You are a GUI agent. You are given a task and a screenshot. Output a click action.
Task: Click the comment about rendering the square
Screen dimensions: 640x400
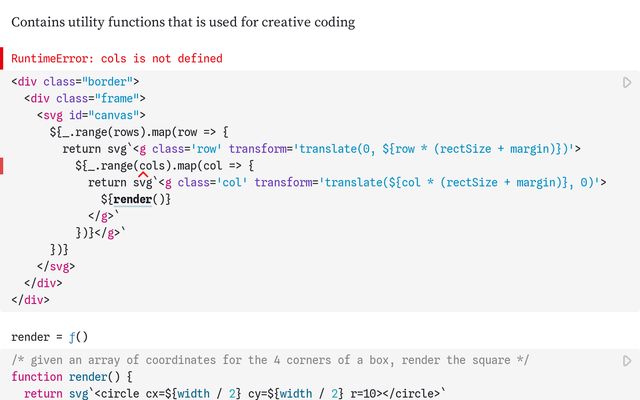270,360
